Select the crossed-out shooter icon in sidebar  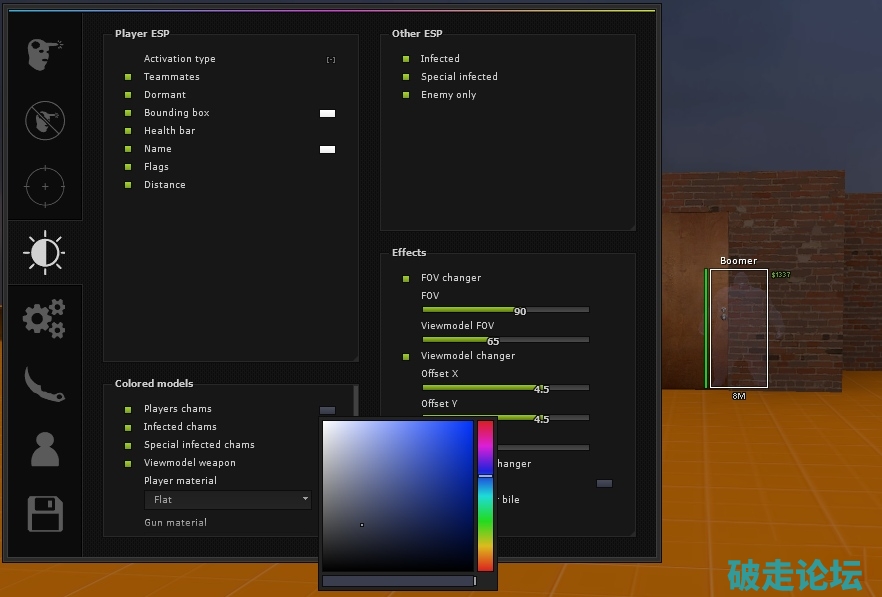(x=45, y=120)
